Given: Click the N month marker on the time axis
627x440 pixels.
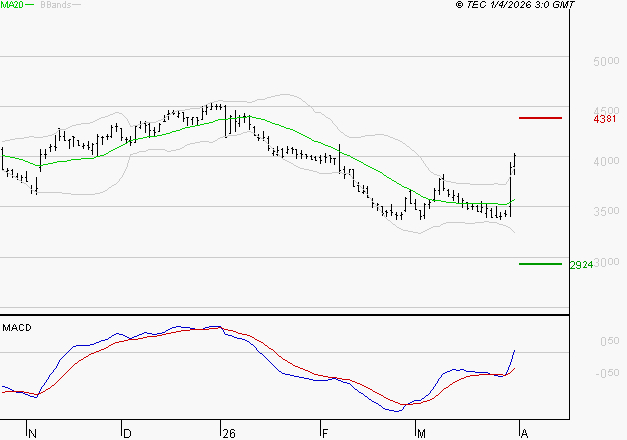Looking at the screenshot, I should (x=33, y=434).
